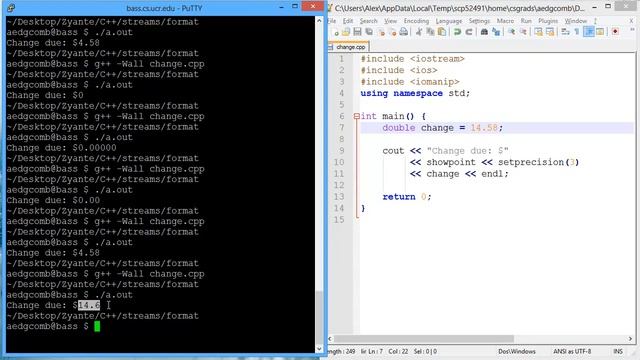Click "#include <iomanip>" line
Image resolution: width=640 pixels, height=360 pixels.
(410, 82)
